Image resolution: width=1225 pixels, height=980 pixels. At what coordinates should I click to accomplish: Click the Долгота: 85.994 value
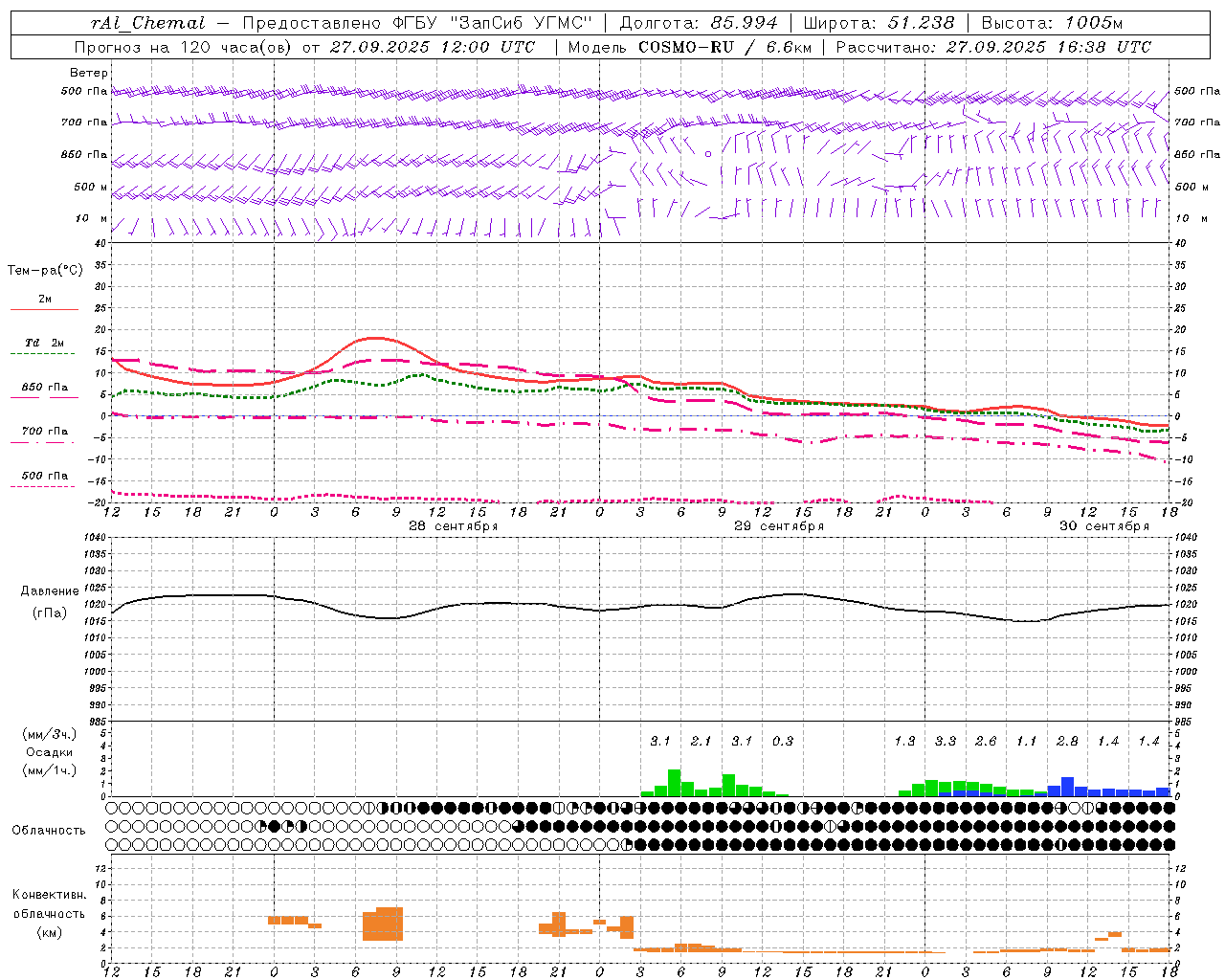tap(701, 23)
